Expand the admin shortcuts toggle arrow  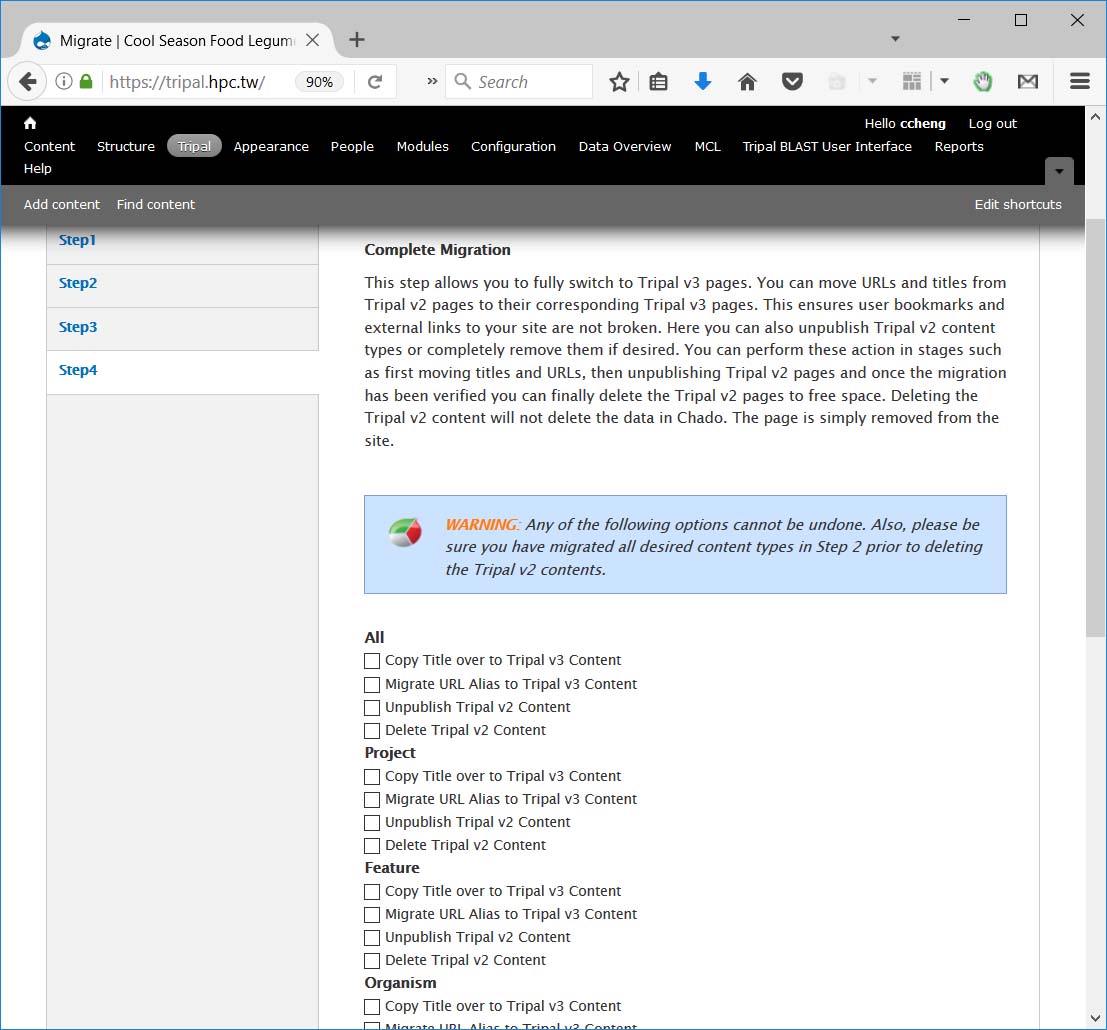click(x=1059, y=171)
